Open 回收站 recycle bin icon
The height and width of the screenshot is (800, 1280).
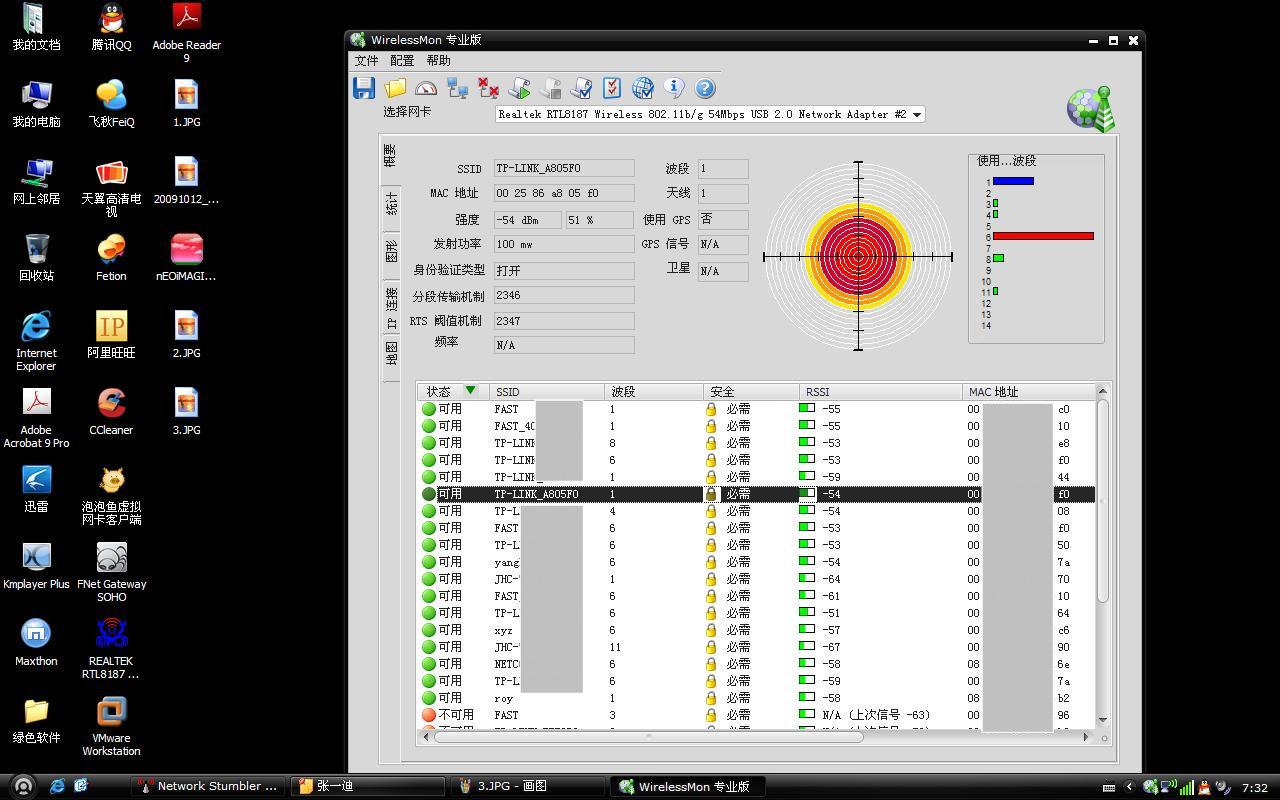pos(36,258)
